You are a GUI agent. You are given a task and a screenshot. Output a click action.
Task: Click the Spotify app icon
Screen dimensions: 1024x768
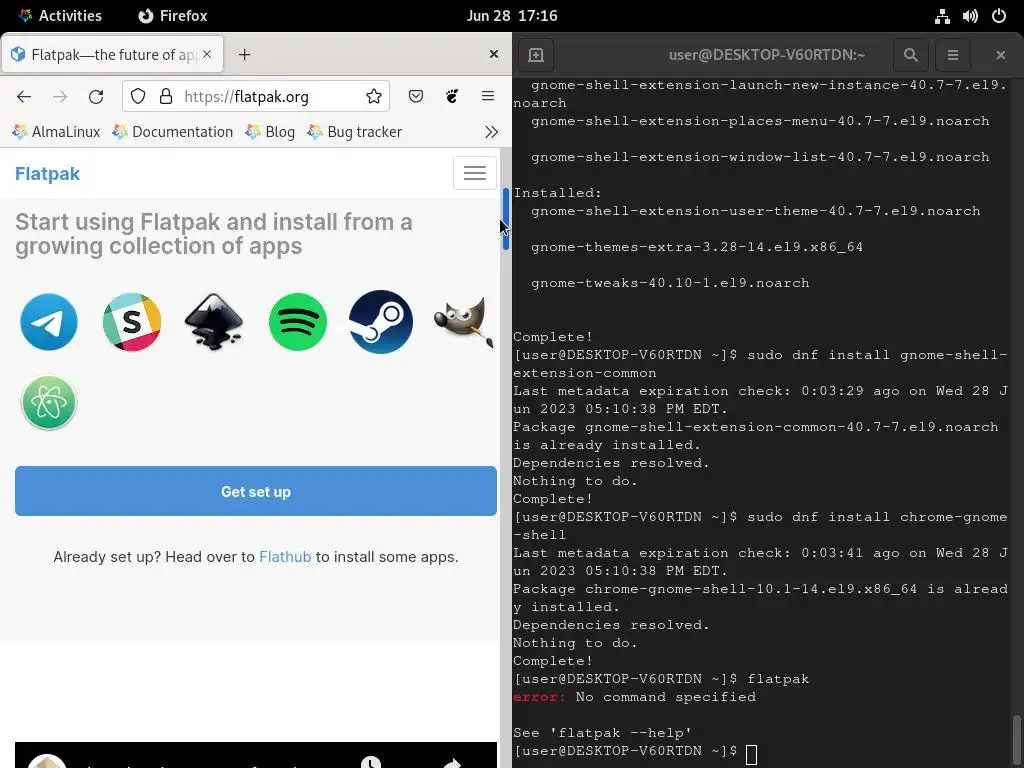298,322
